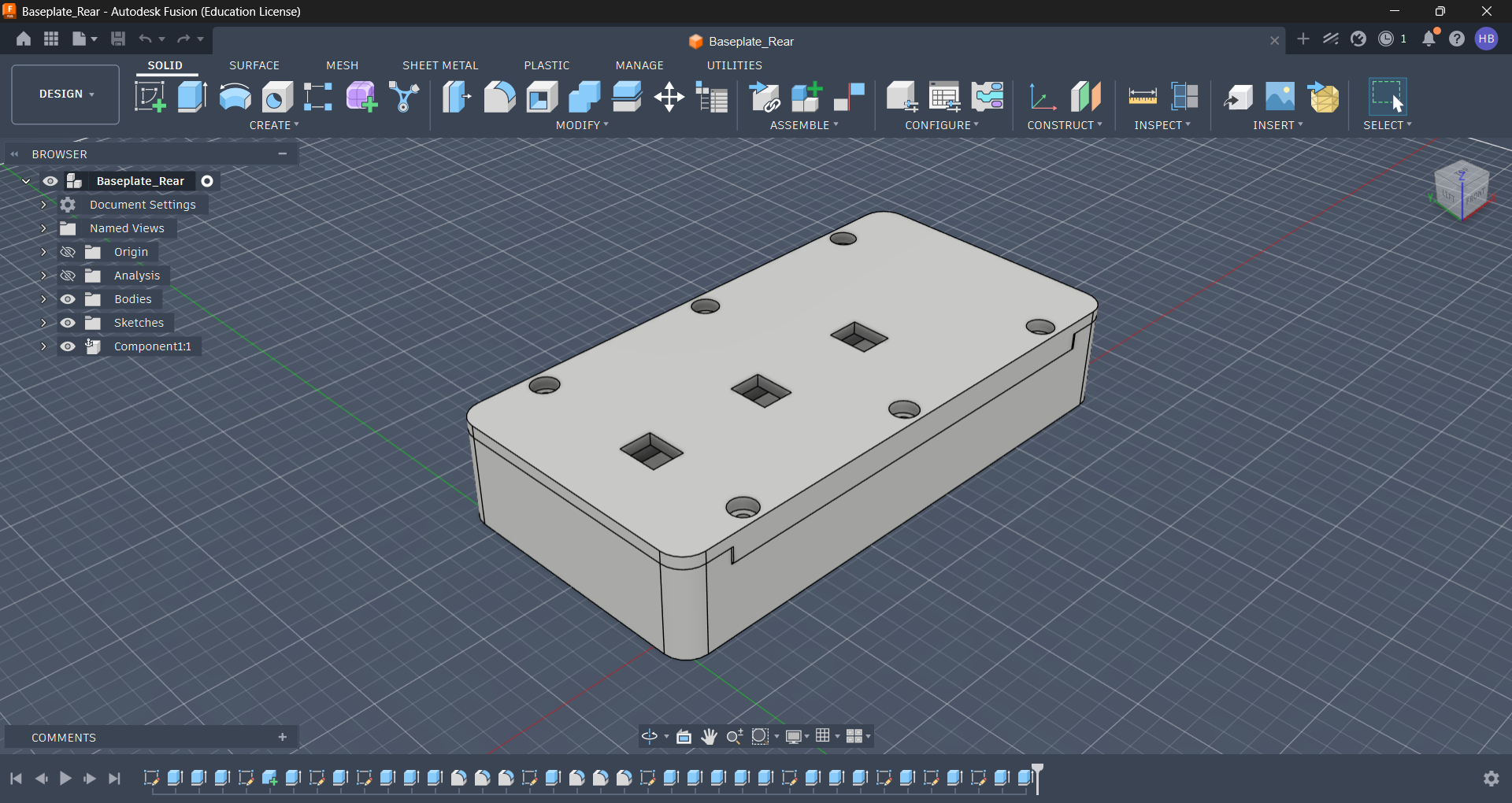Open a new design tab

[x=1303, y=39]
